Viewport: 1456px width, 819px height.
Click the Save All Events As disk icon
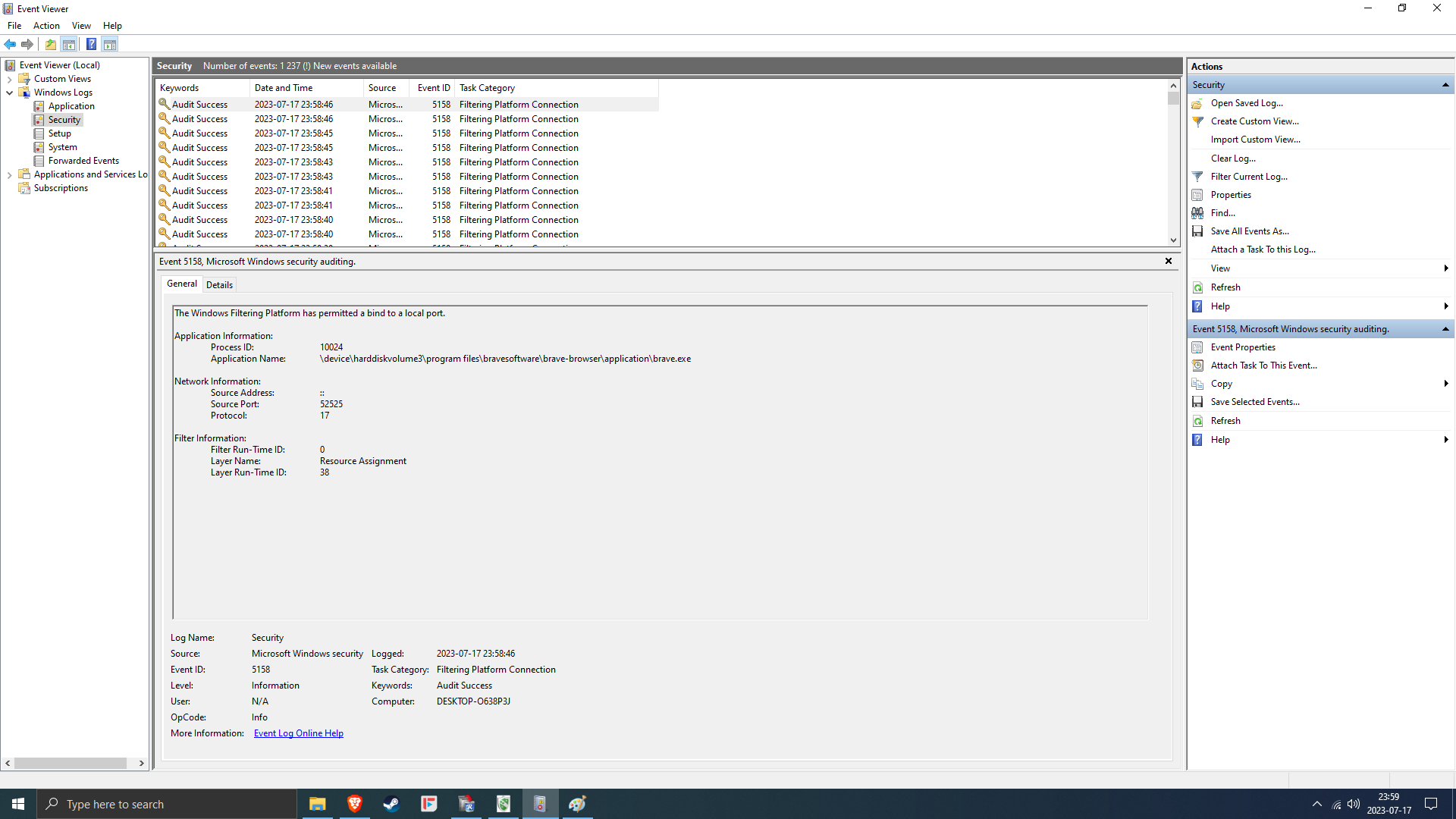(1197, 231)
